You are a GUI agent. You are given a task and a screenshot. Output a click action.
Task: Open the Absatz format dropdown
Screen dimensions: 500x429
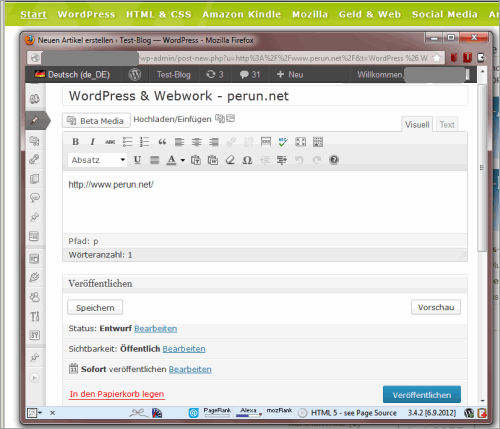(97, 160)
